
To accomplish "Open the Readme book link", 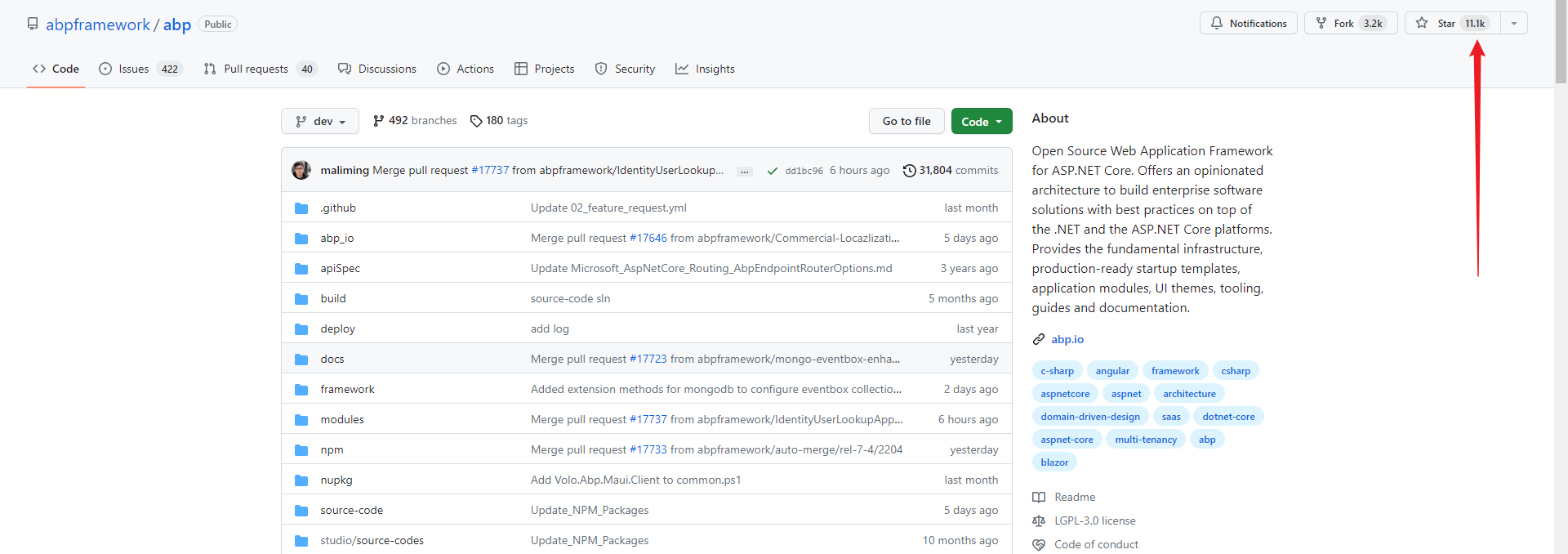I will [1074, 497].
